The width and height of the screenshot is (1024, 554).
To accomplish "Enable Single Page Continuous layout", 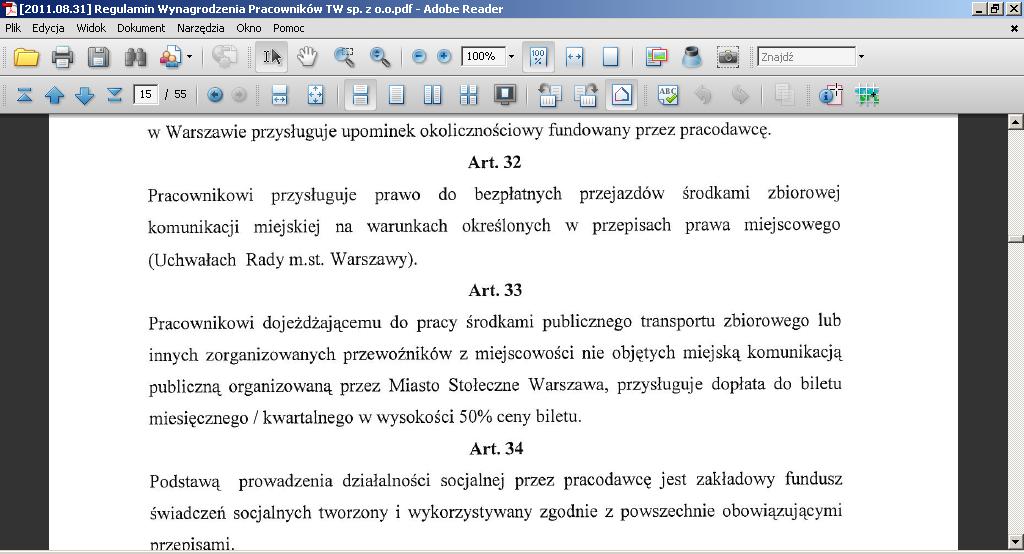I will coord(396,95).
